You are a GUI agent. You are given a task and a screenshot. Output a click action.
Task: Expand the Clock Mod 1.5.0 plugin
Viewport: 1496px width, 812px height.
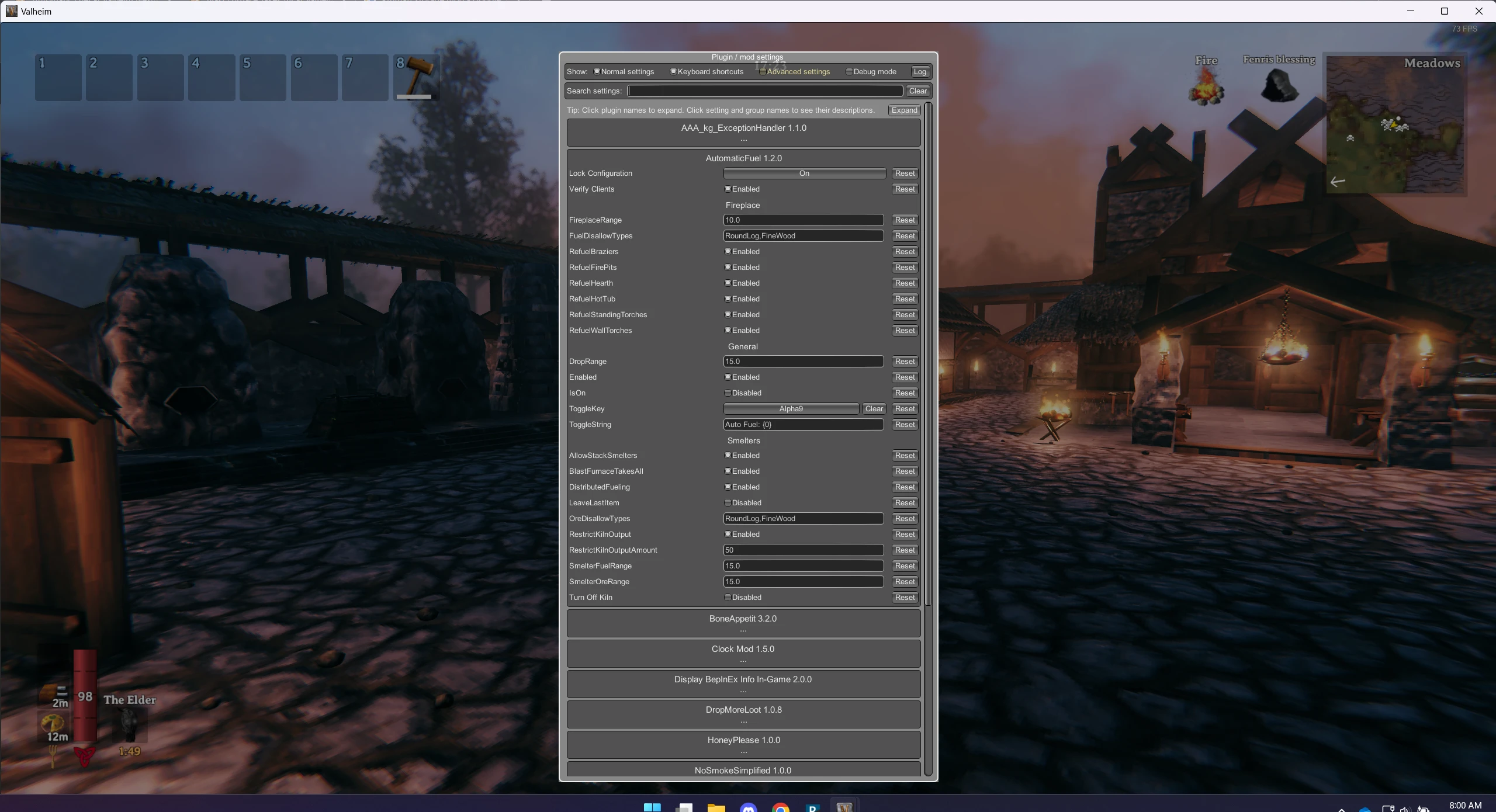[x=743, y=654]
